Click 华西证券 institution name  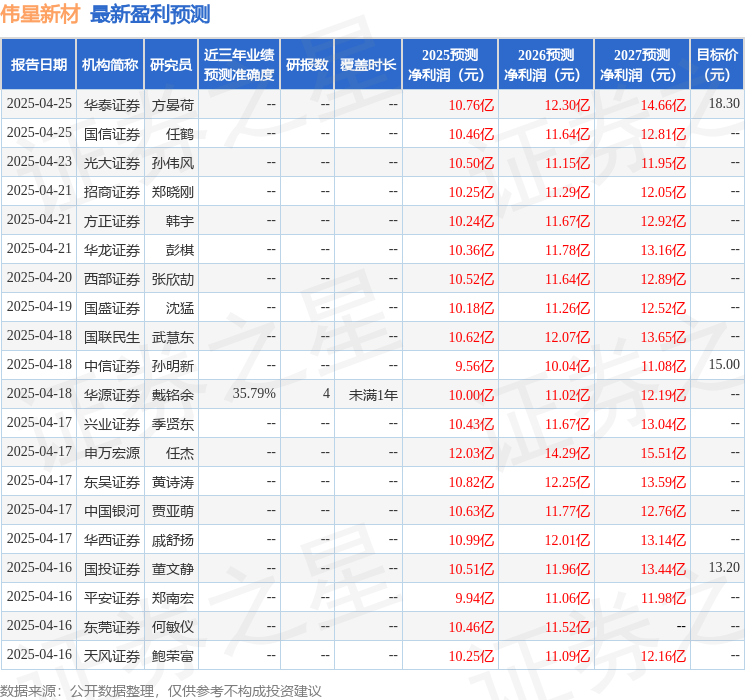[x=112, y=539]
